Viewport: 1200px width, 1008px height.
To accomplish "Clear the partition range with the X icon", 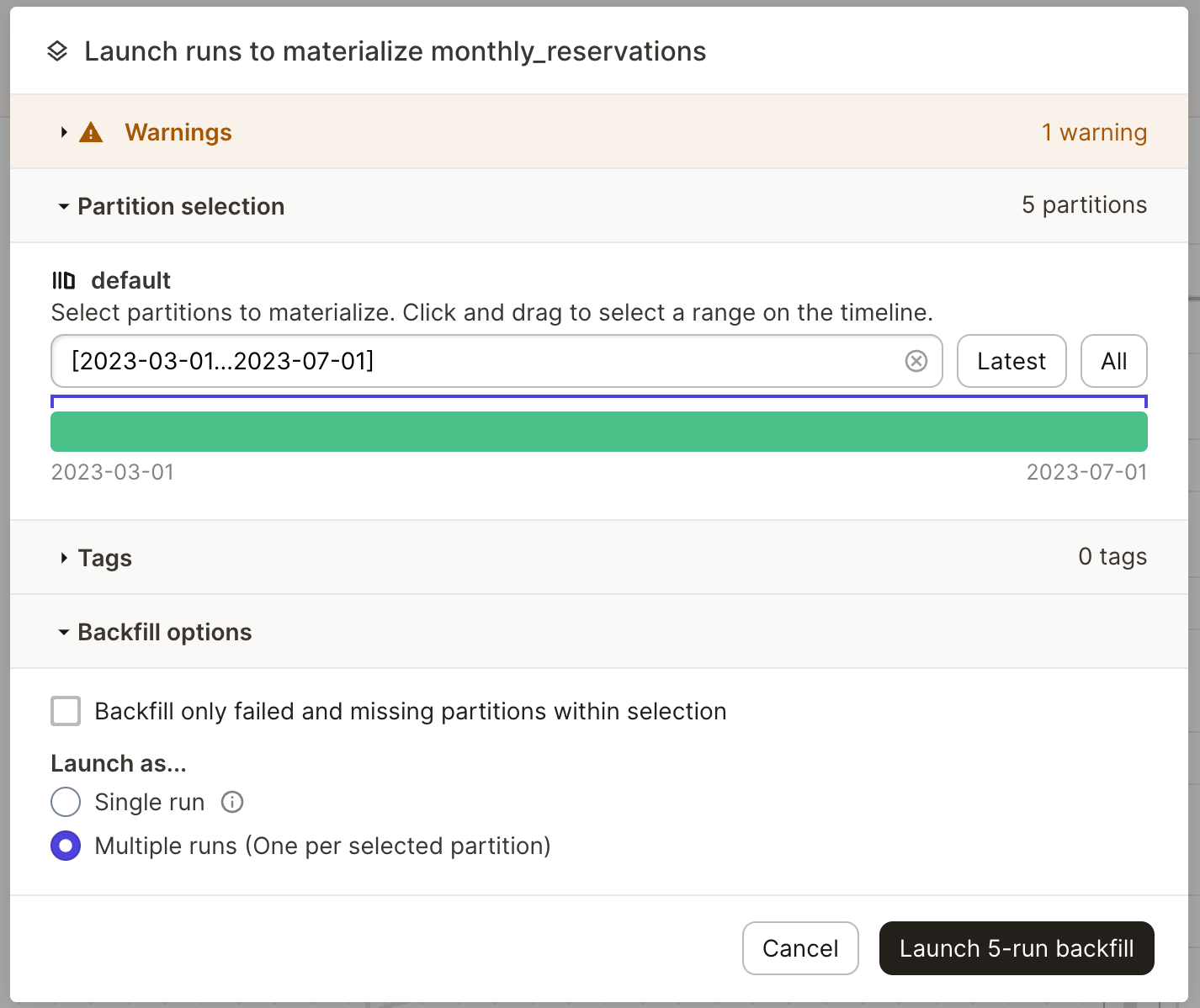I will [x=916, y=361].
